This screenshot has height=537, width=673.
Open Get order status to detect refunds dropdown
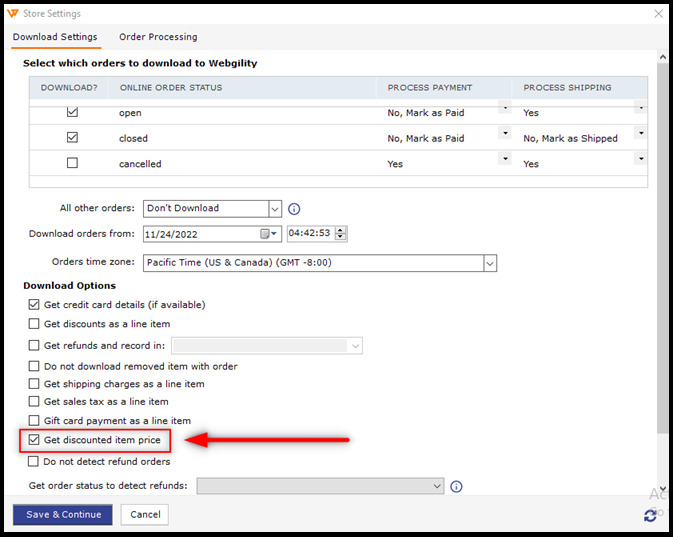(436, 486)
